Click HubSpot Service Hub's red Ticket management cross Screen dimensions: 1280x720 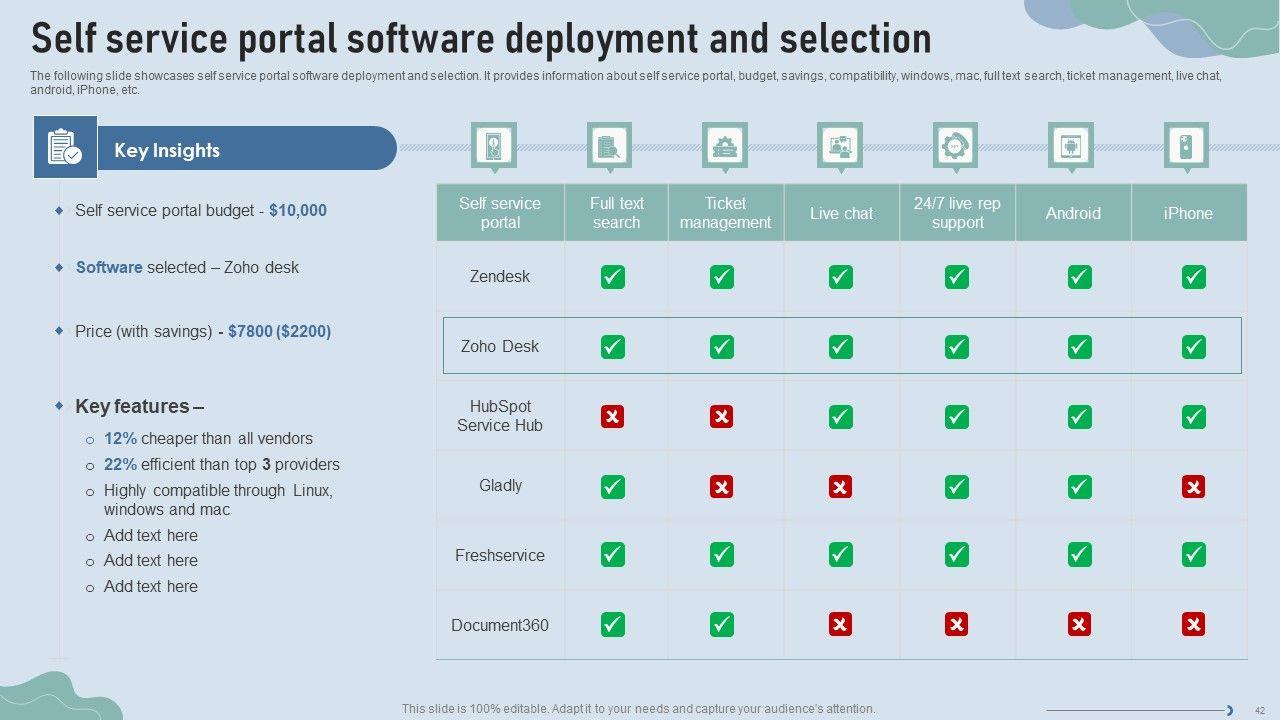pos(721,417)
